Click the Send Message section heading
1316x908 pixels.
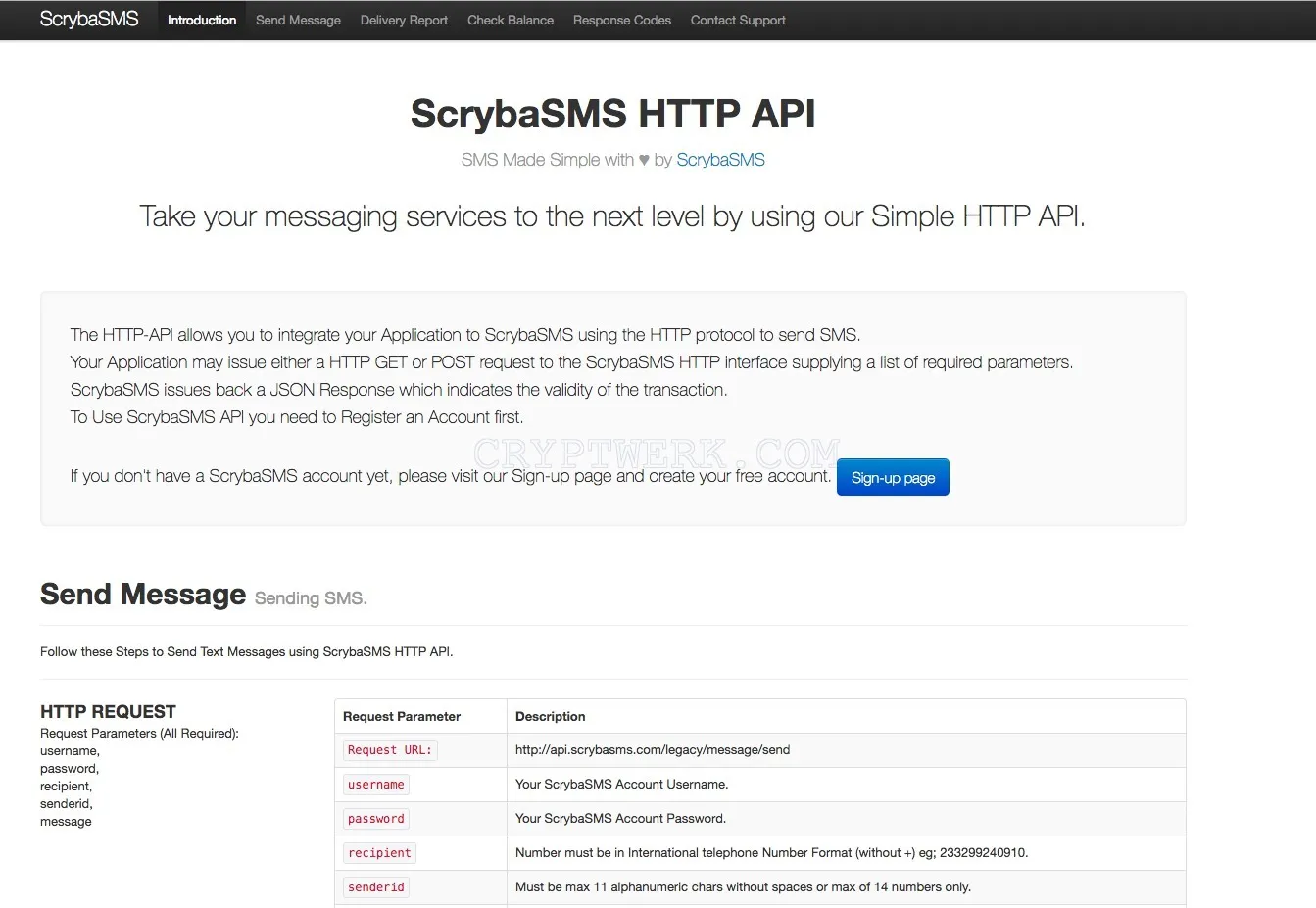coord(143,595)
